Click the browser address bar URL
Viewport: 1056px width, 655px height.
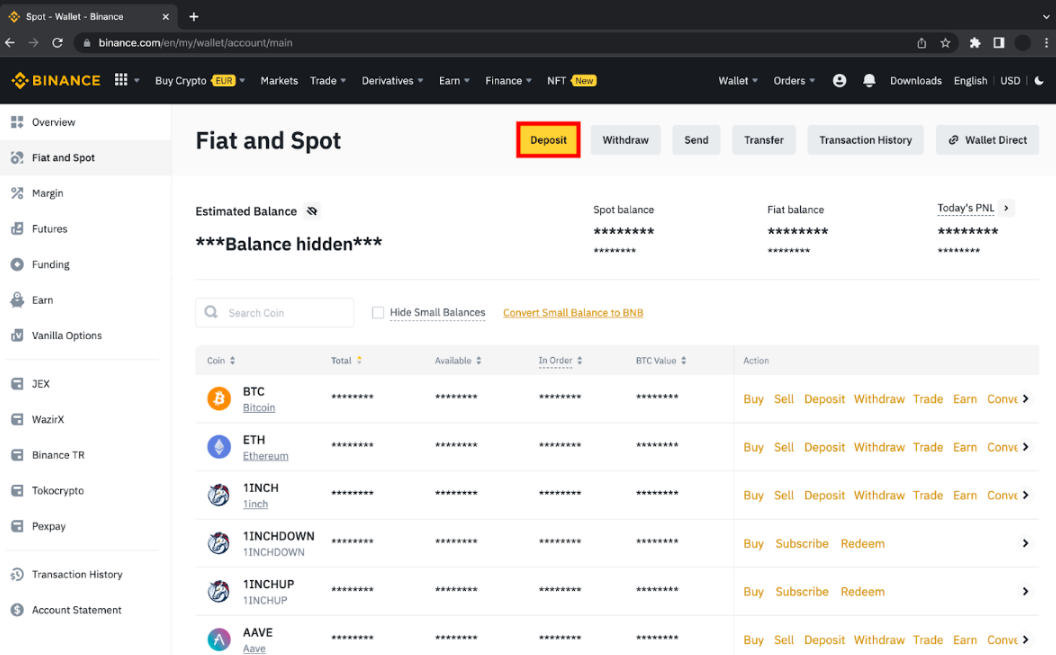(x=195, y=43)
